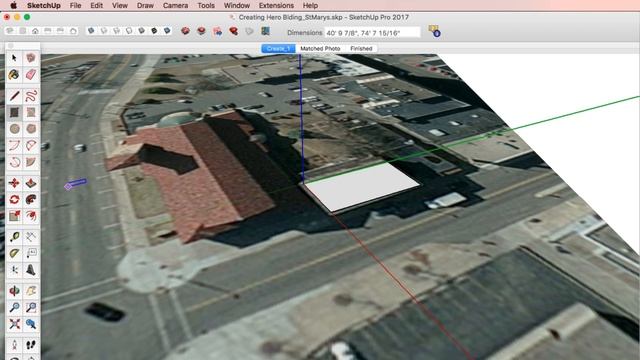This screenshot has height=360, width=640.
Task: Choose the Follow Me tool
Action: (31, 200)
